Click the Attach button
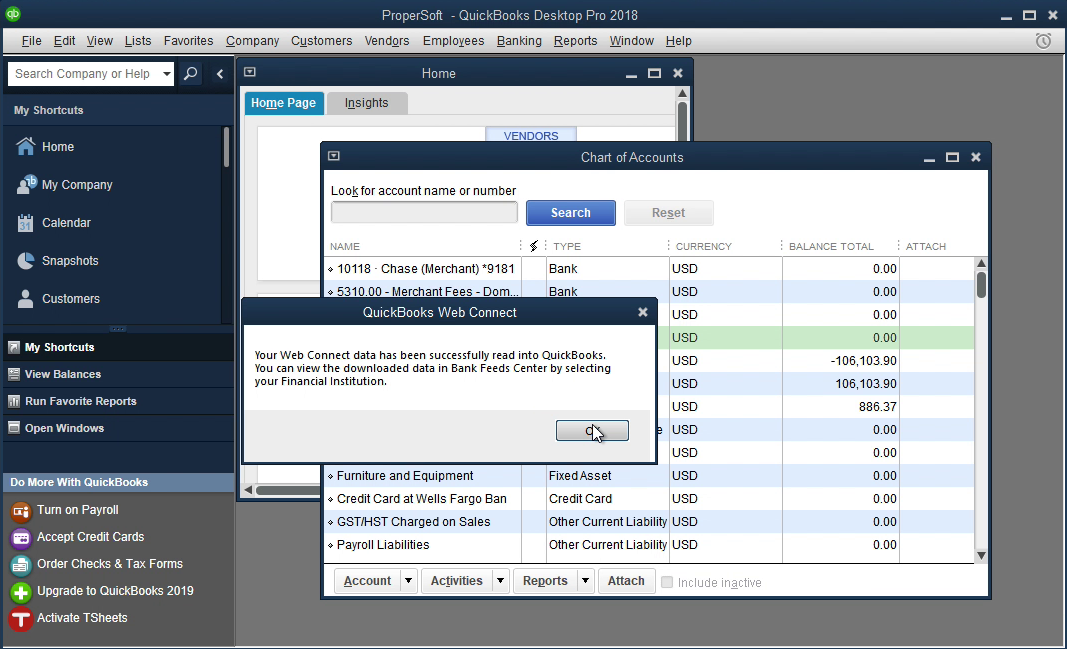This screenshot has width=1067, height=649. [x=626, y=581]
